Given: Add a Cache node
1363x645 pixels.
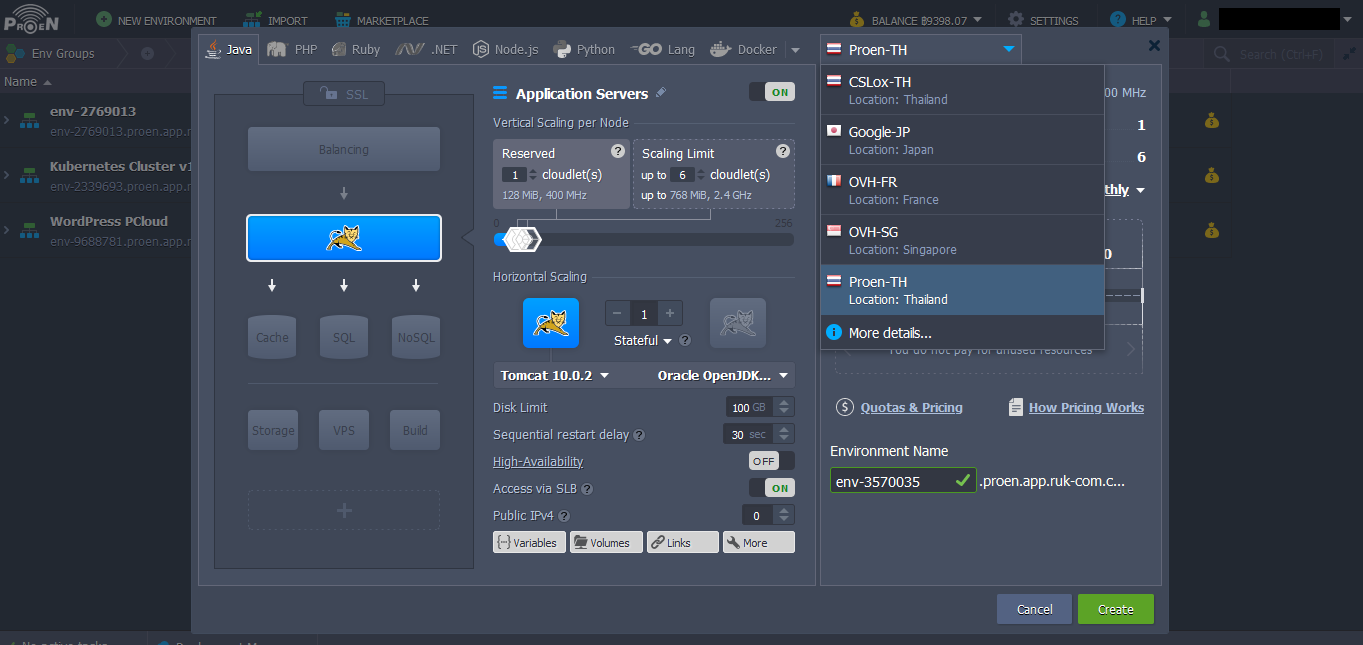Looking at the screenshot, I should point(272,336).
